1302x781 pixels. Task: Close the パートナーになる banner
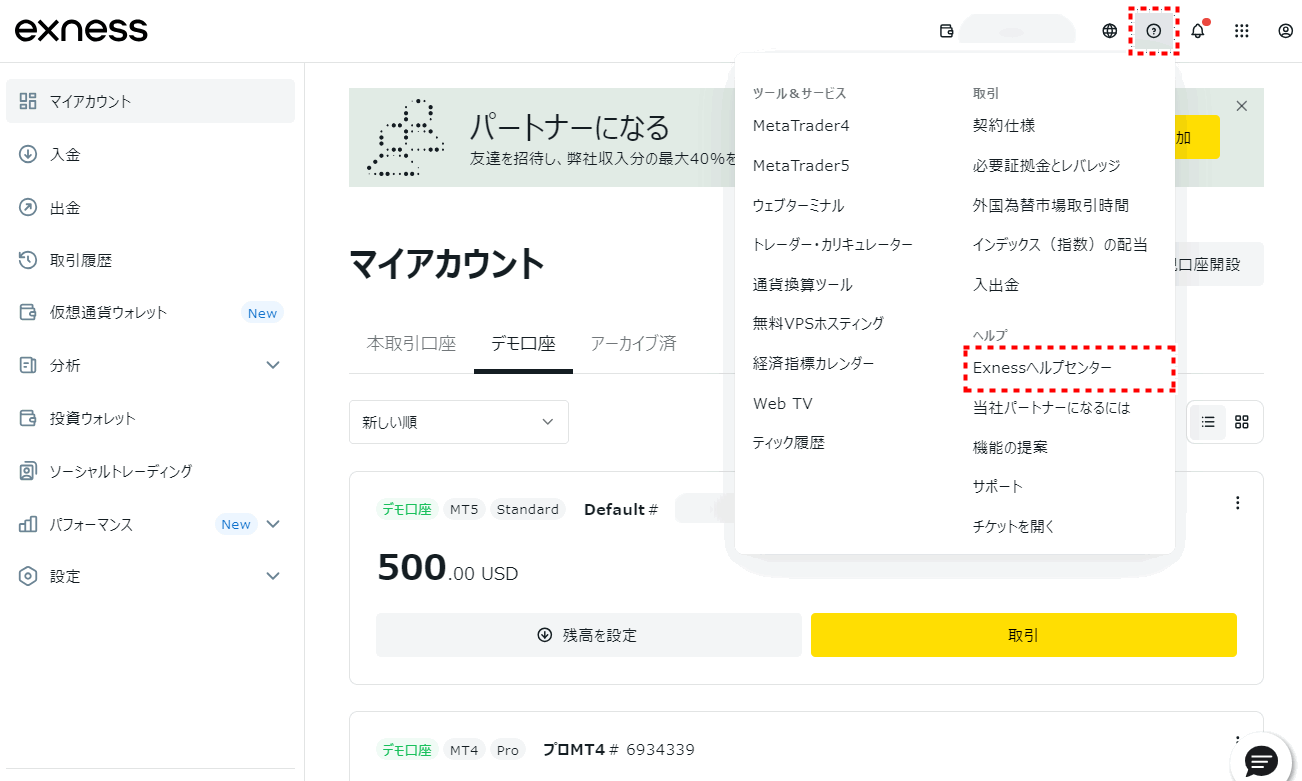pos(1241,105)
